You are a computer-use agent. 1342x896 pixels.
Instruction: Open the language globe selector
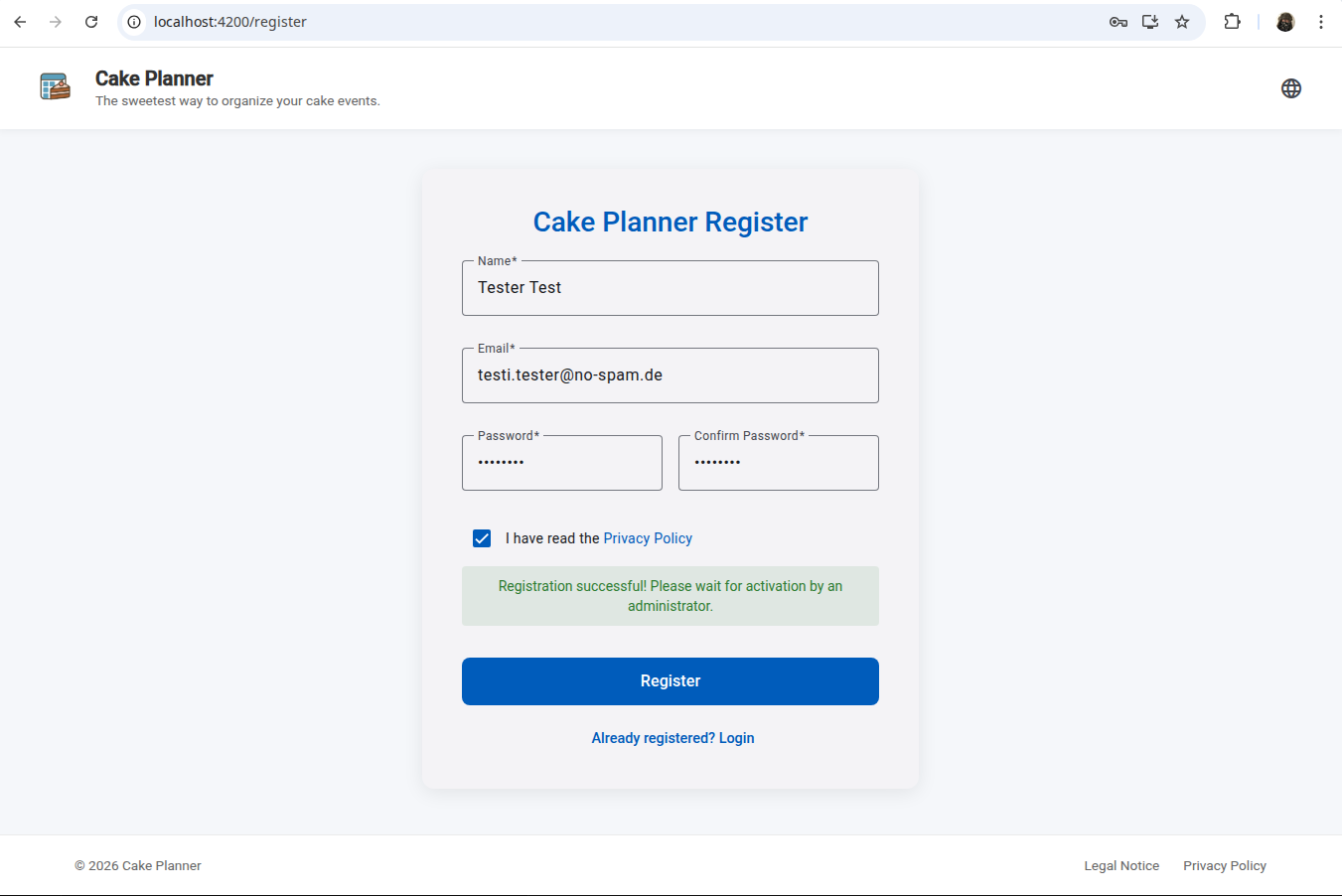click(1291, 88)
